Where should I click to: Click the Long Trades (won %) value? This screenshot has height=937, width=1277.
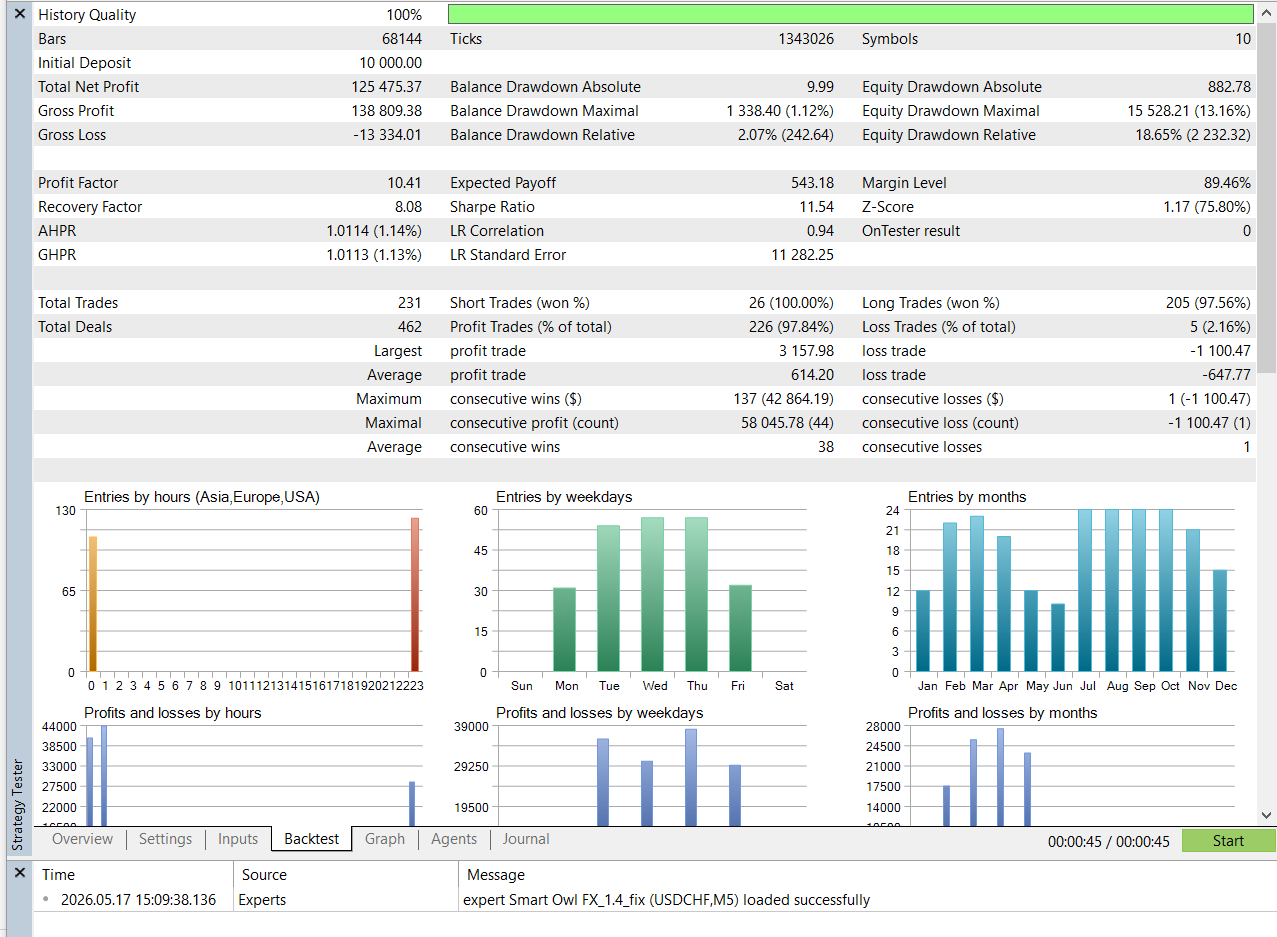coord(1207,303)
